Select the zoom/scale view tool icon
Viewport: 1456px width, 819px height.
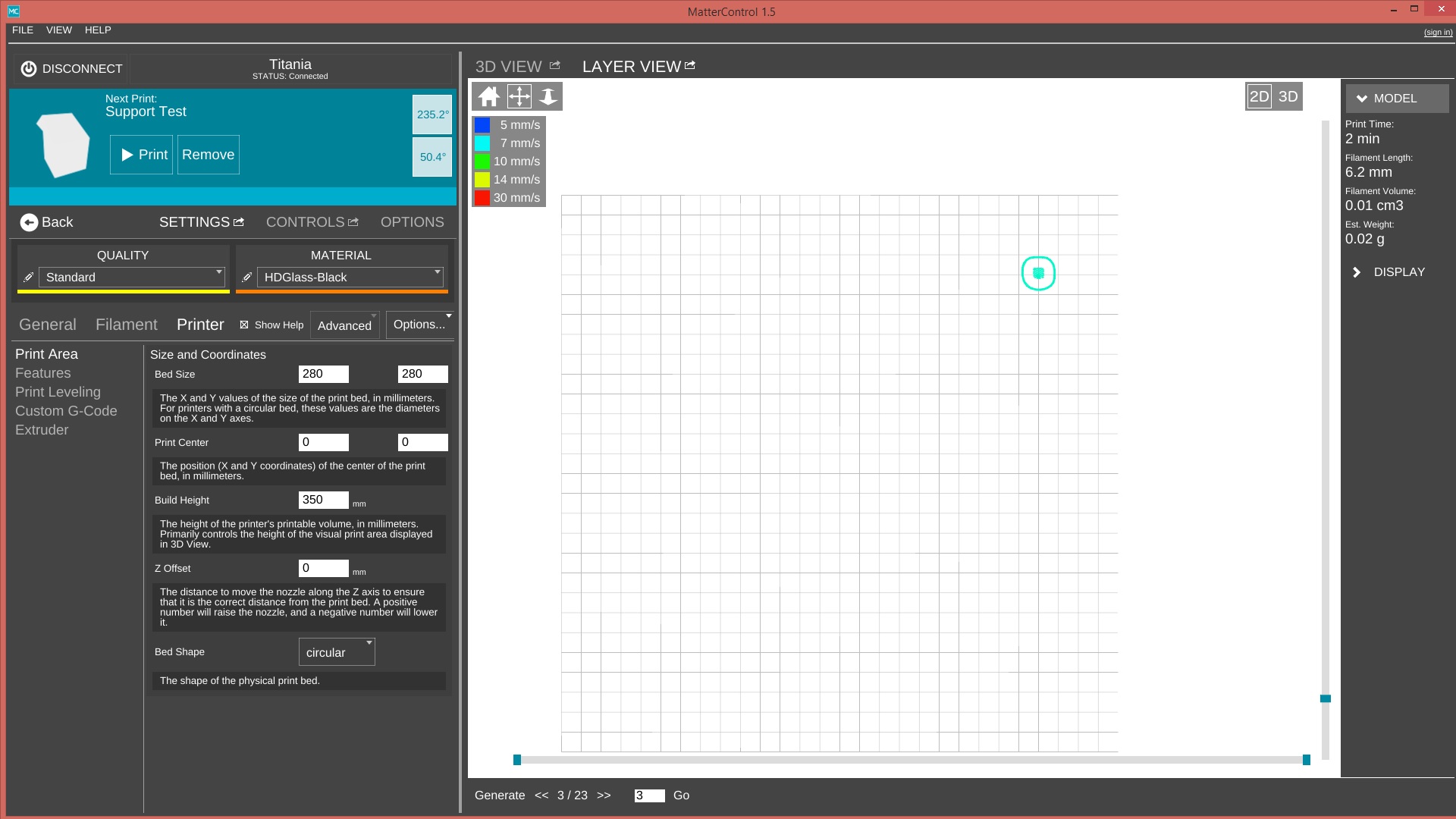tap(548, 96)
